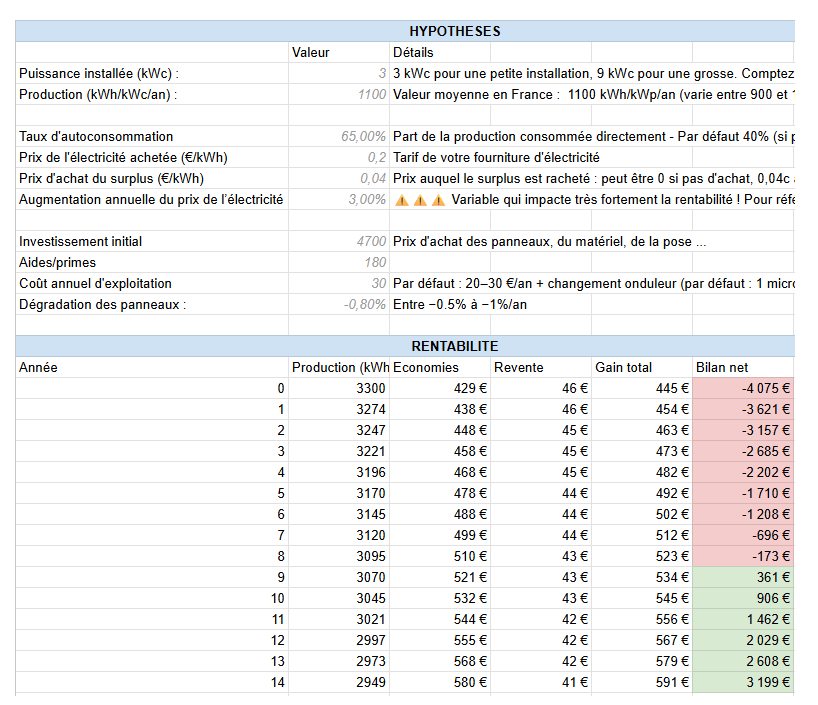The height and width of the screenshot is (705, 818).
Task: Click the first warning icon in the Augmentation annuelle row
Action: tap(401, 199)
